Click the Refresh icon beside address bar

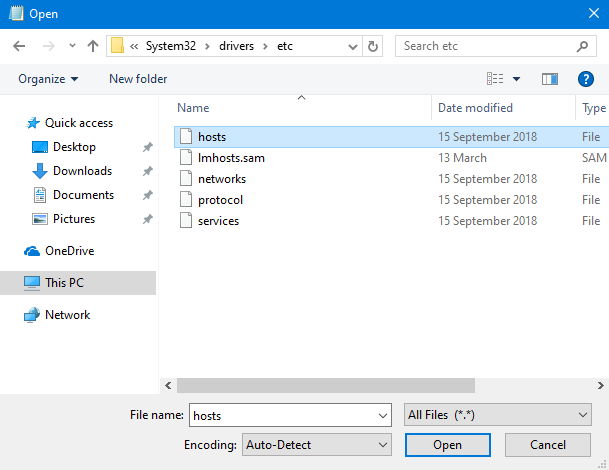pos(373,46)
